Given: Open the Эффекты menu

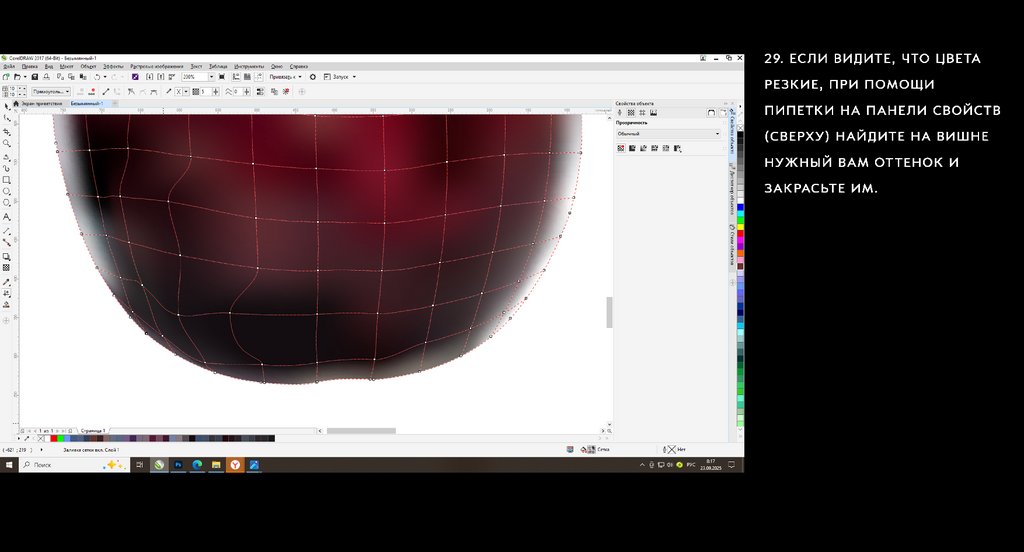Looking at the screenshot, I should 113,66.
